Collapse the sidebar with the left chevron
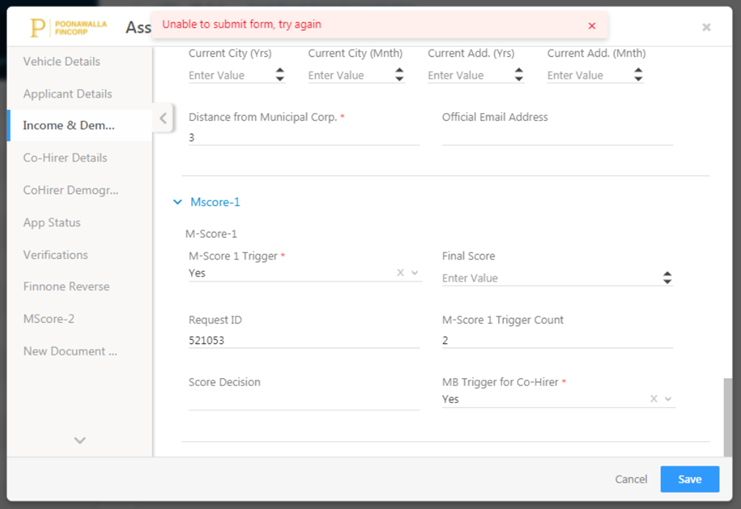Image resolution: width=741 pixels, height=509 pixels. 162,119
